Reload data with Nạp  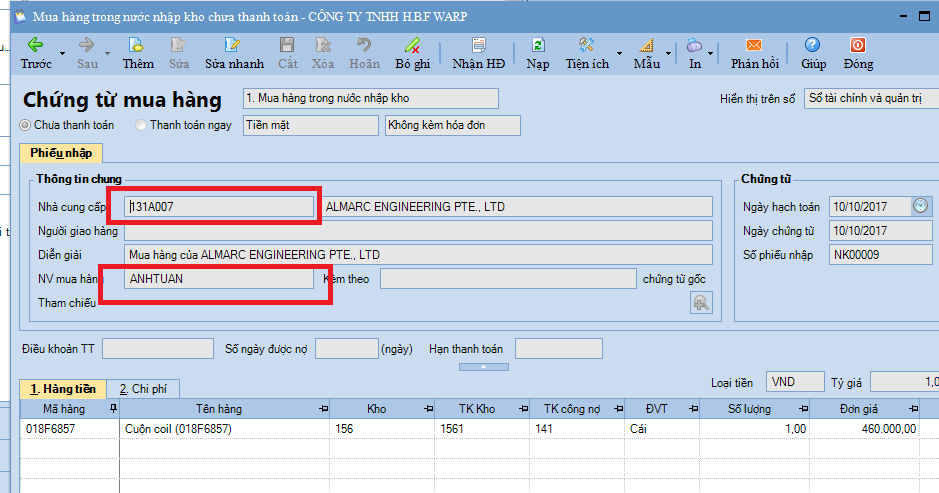538,53
